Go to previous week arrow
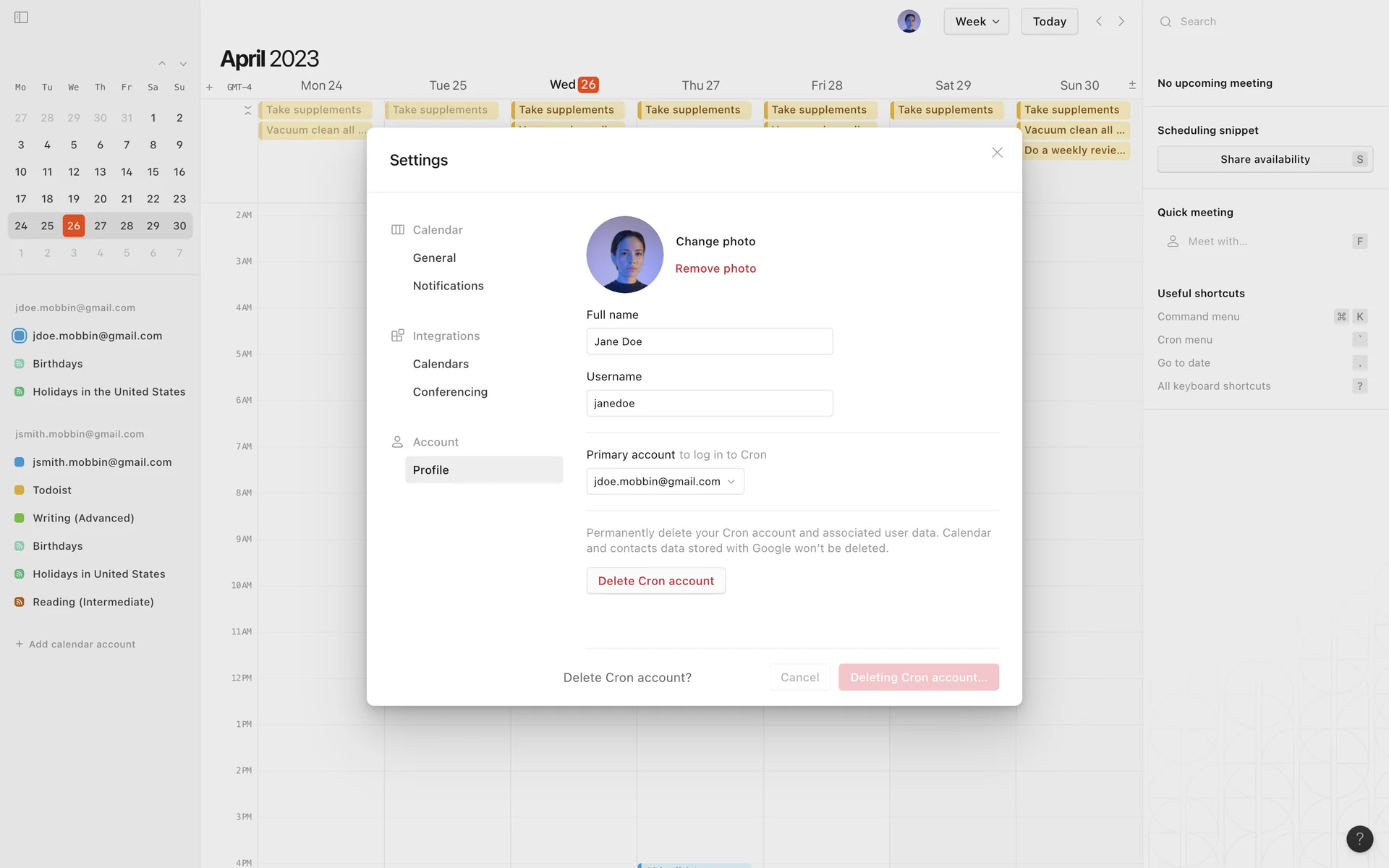The image size is (1389, 868). click(1099, 22)
